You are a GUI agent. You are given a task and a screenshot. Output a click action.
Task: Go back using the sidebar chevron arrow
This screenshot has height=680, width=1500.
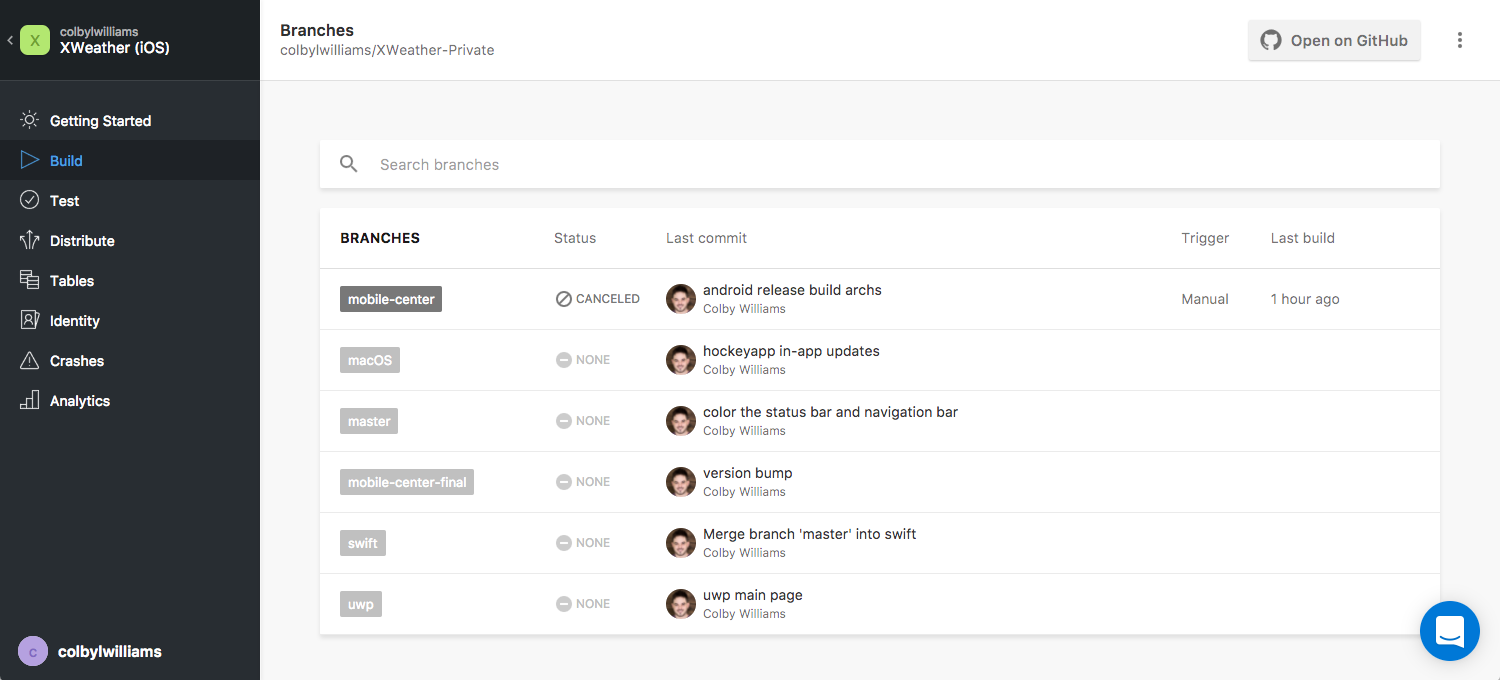(x=10, y=40)
